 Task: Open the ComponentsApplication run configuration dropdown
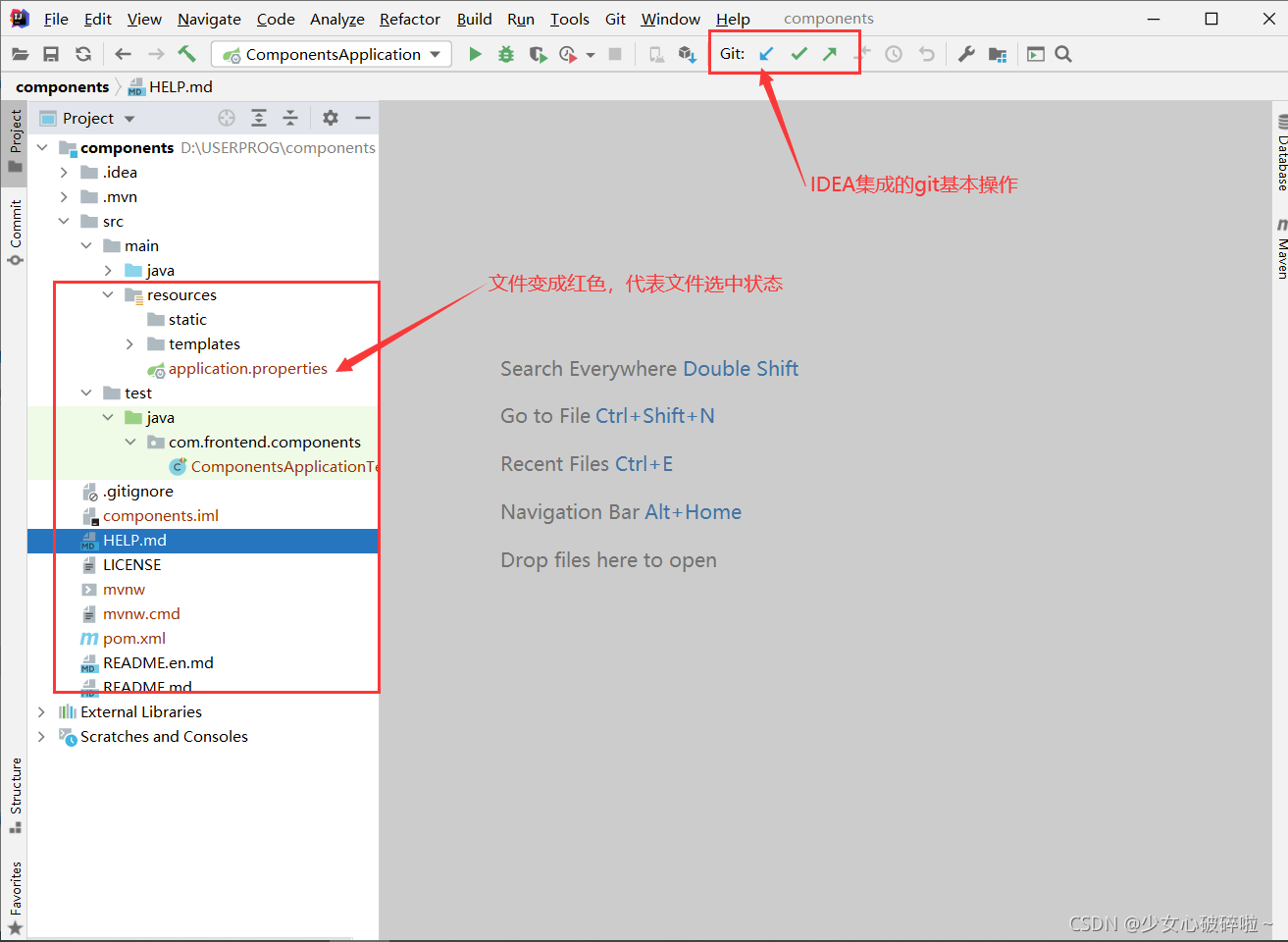click(x=333, y=54)
